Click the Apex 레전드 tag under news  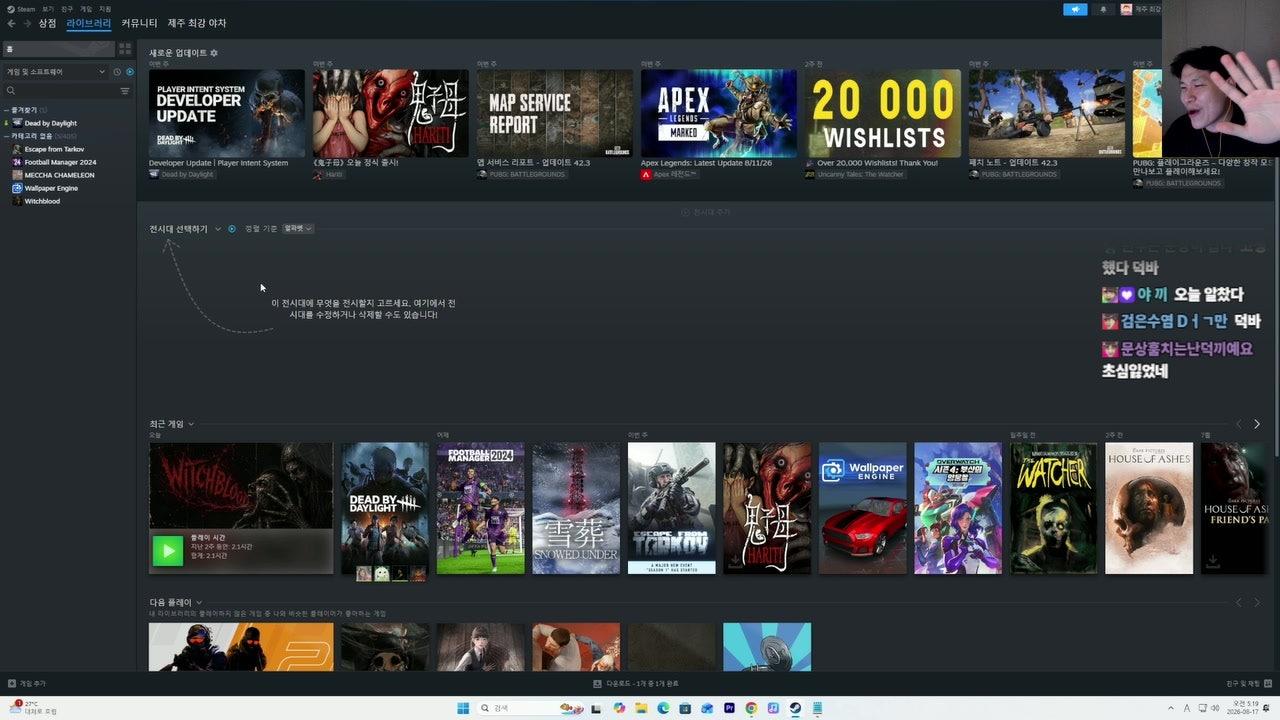[668, 174]
